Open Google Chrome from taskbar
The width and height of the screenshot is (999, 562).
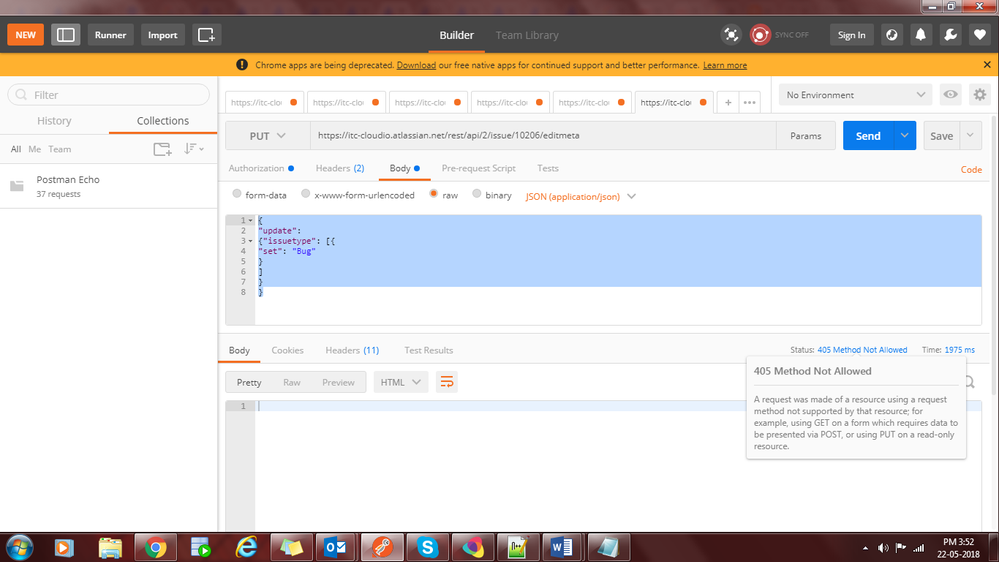pos(155,547)
